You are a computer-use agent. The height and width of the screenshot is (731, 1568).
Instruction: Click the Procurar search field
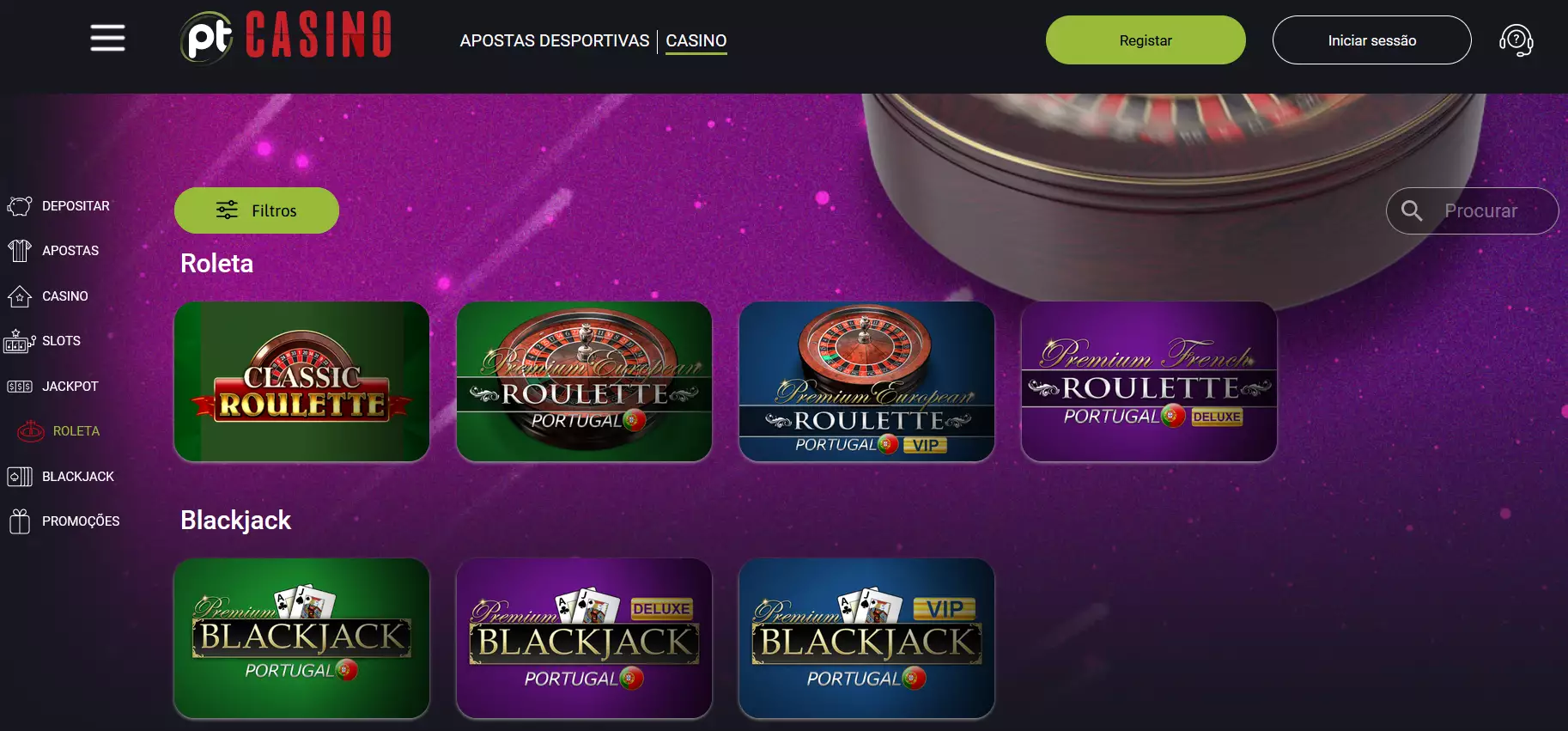(1472, 210)
